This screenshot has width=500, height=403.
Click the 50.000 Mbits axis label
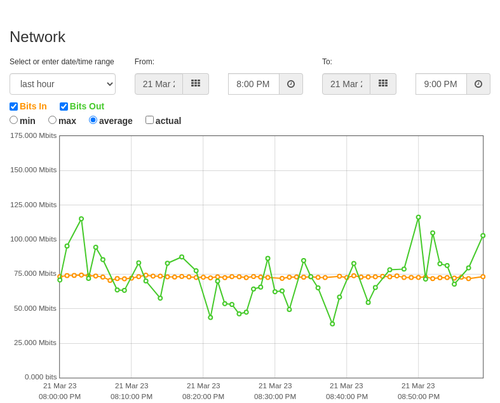click(x=35, y=308)
